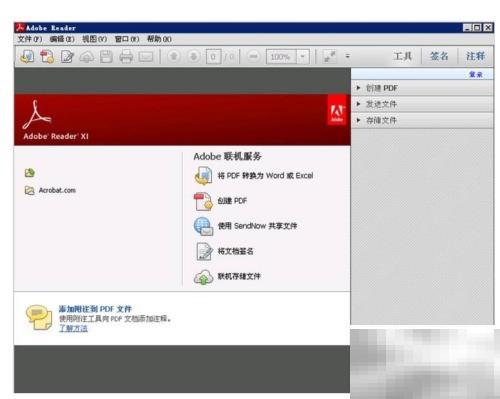Click the Next page down-arrow icon
The image size is (500, 399).
(x=193, y=56)
